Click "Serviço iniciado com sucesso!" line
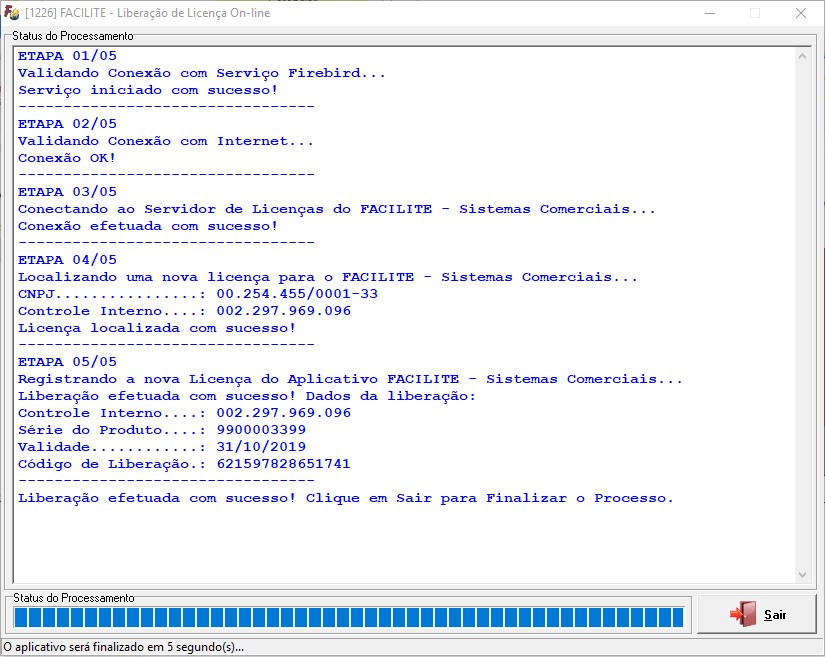Image resolution: width=825 pixels, height=657 pixels. point(148,90)
